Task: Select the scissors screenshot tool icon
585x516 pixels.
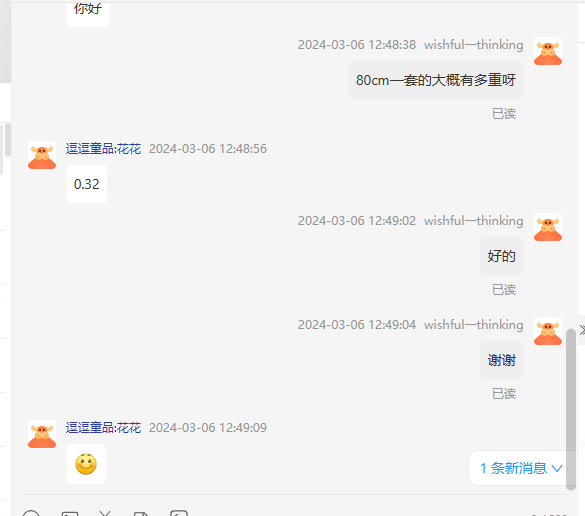Action: [x=105, y=513]
